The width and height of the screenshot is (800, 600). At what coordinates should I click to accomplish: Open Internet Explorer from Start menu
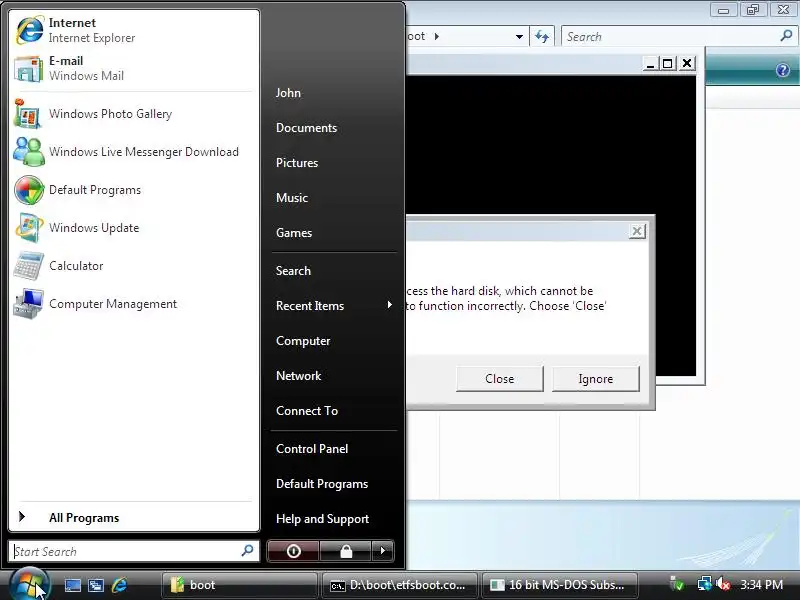[134, 30]
